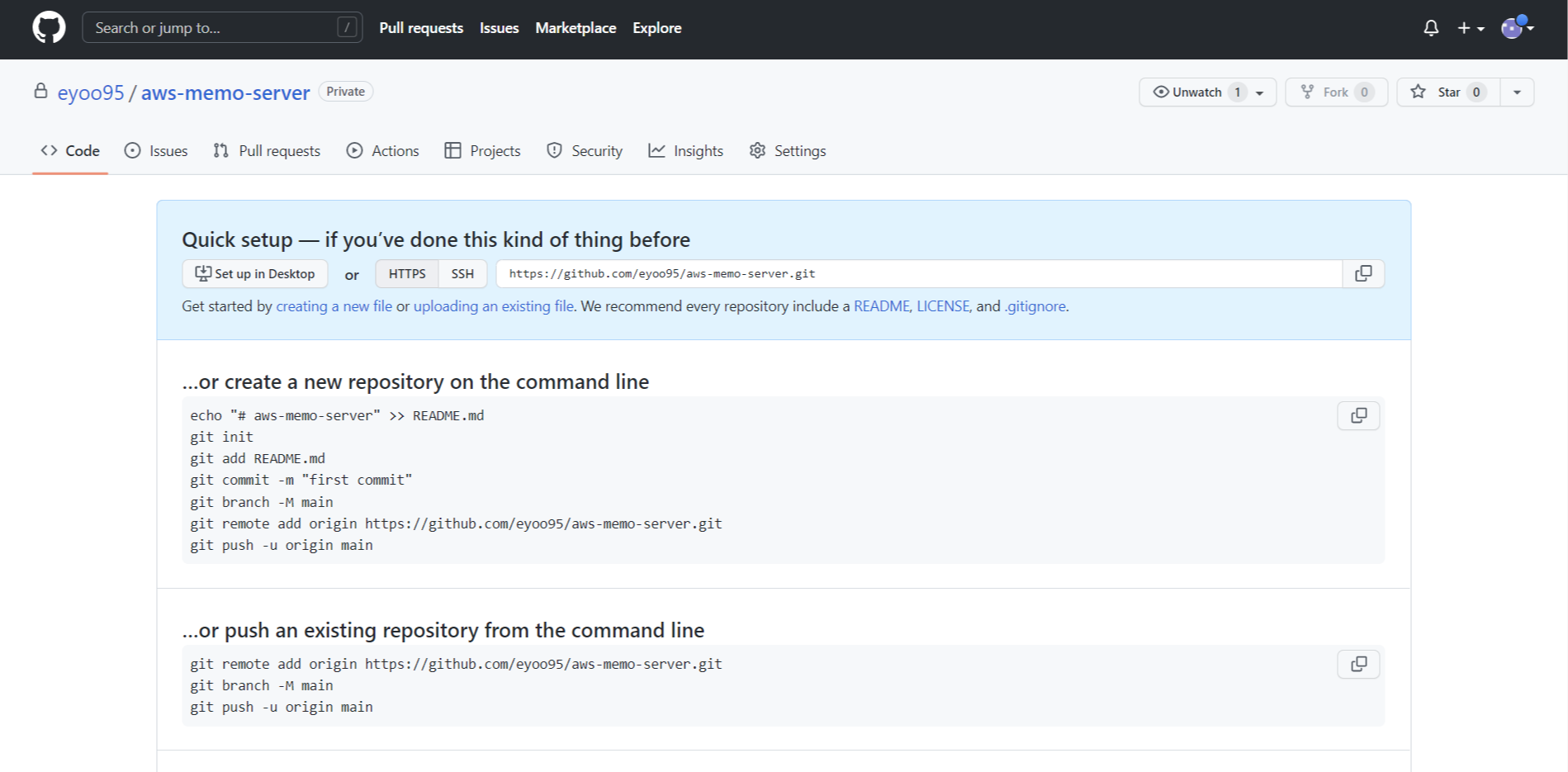This screenshot has height=772, width=1568.
Task: Click the create new repository heading
Action: (x=415, y=381)
